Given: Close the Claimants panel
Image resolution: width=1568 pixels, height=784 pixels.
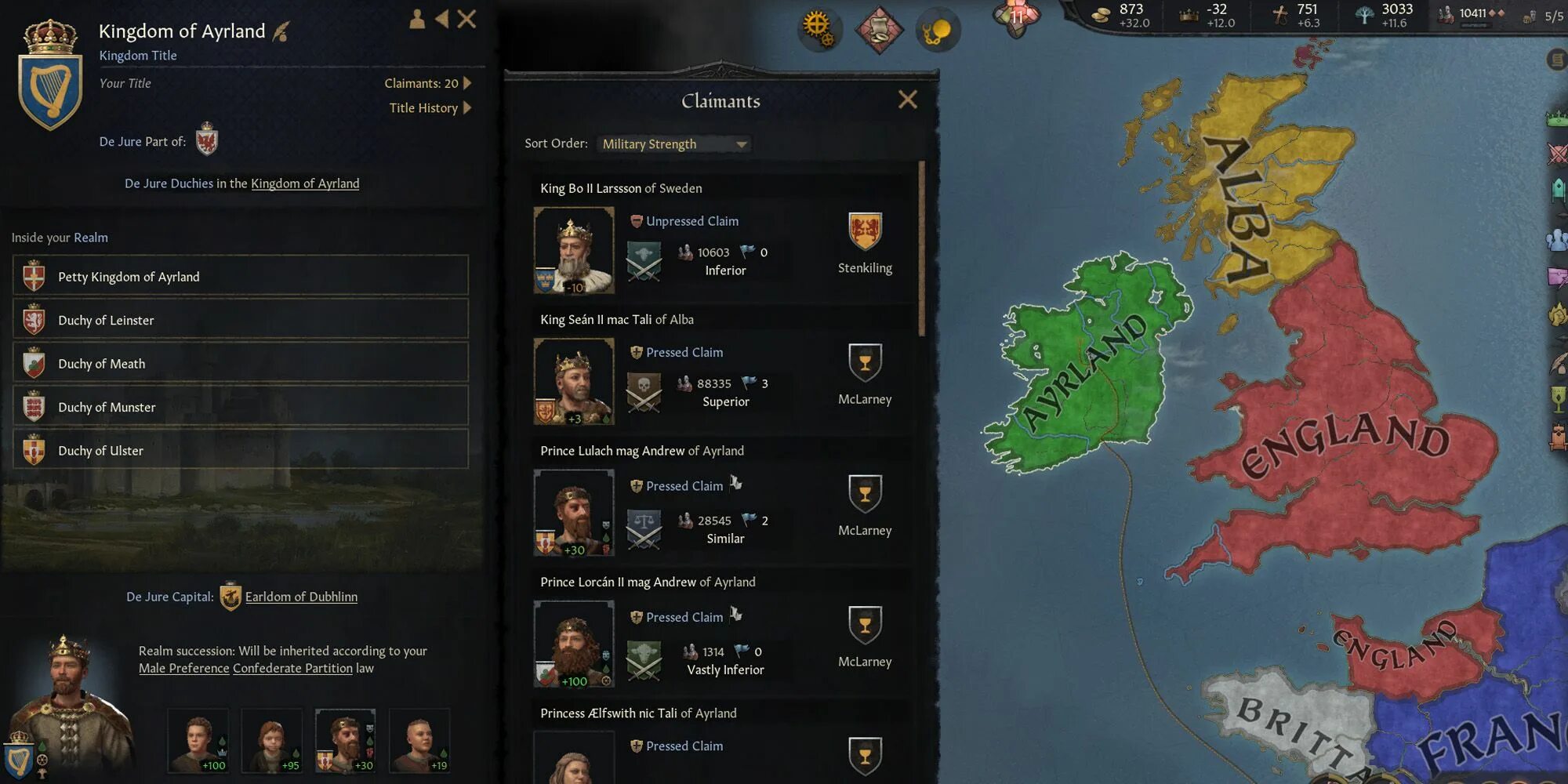Looking at the screenshot, I should [907, 100].
